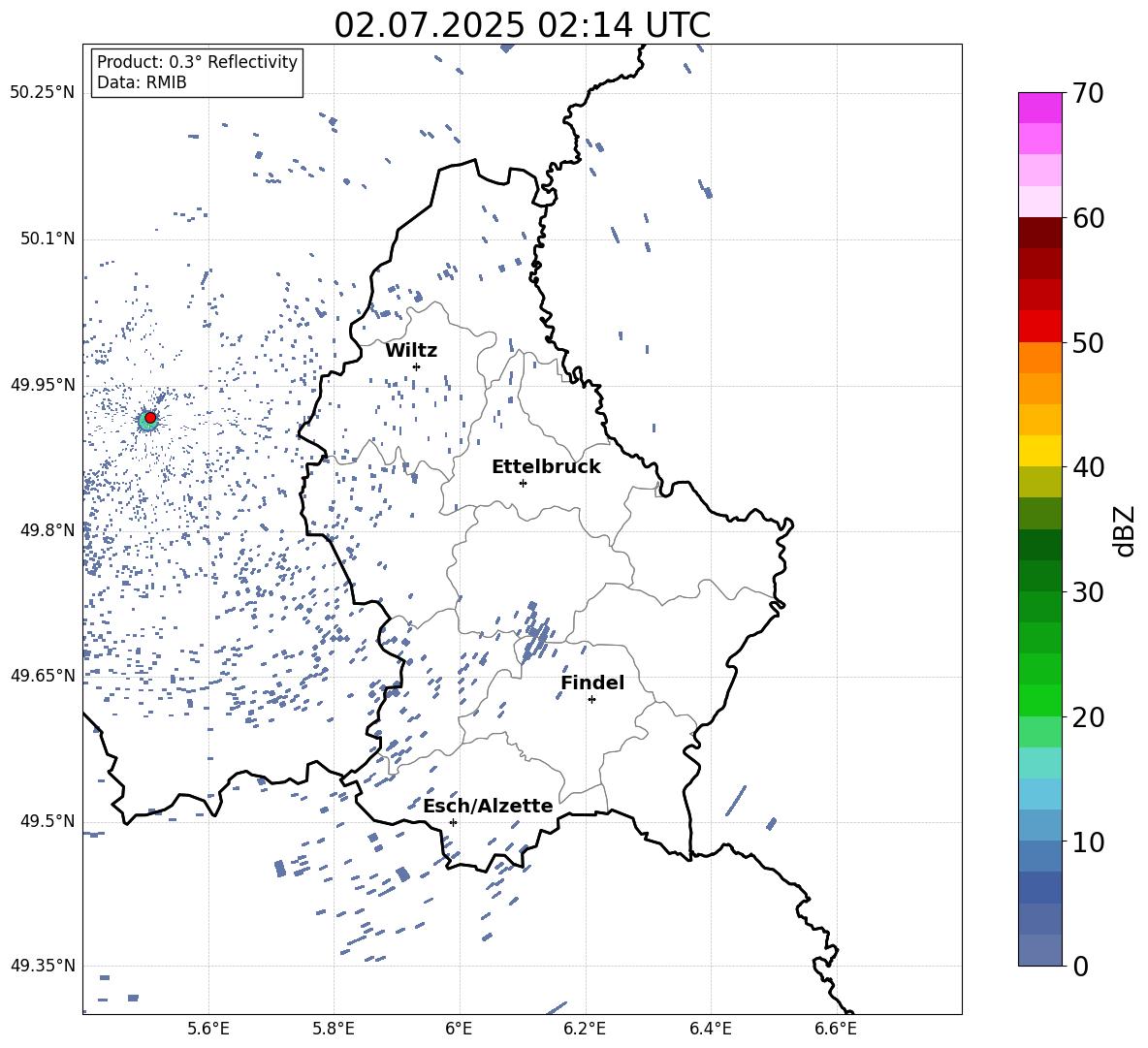Click the colorbar tick label 10
Image resolution: width=1148 pixels, height=1048 pixels.
(x=1088, y=842)
